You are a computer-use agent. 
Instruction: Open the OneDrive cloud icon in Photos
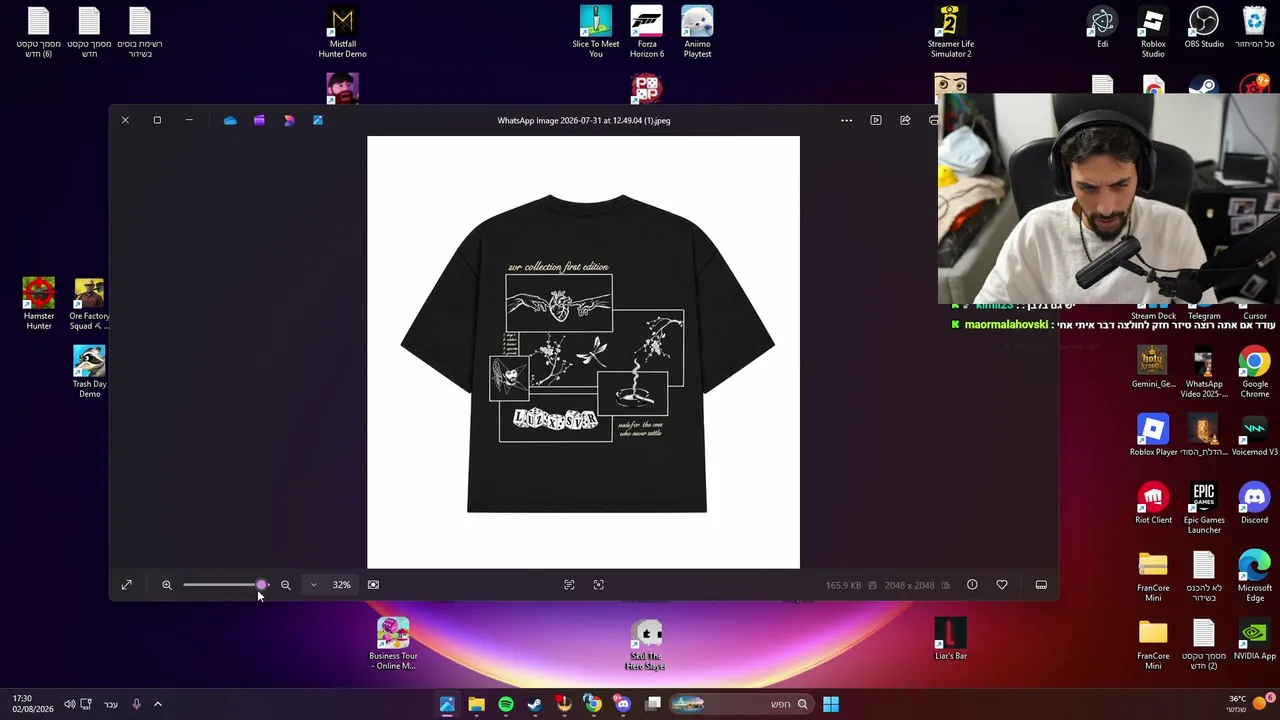230,120
